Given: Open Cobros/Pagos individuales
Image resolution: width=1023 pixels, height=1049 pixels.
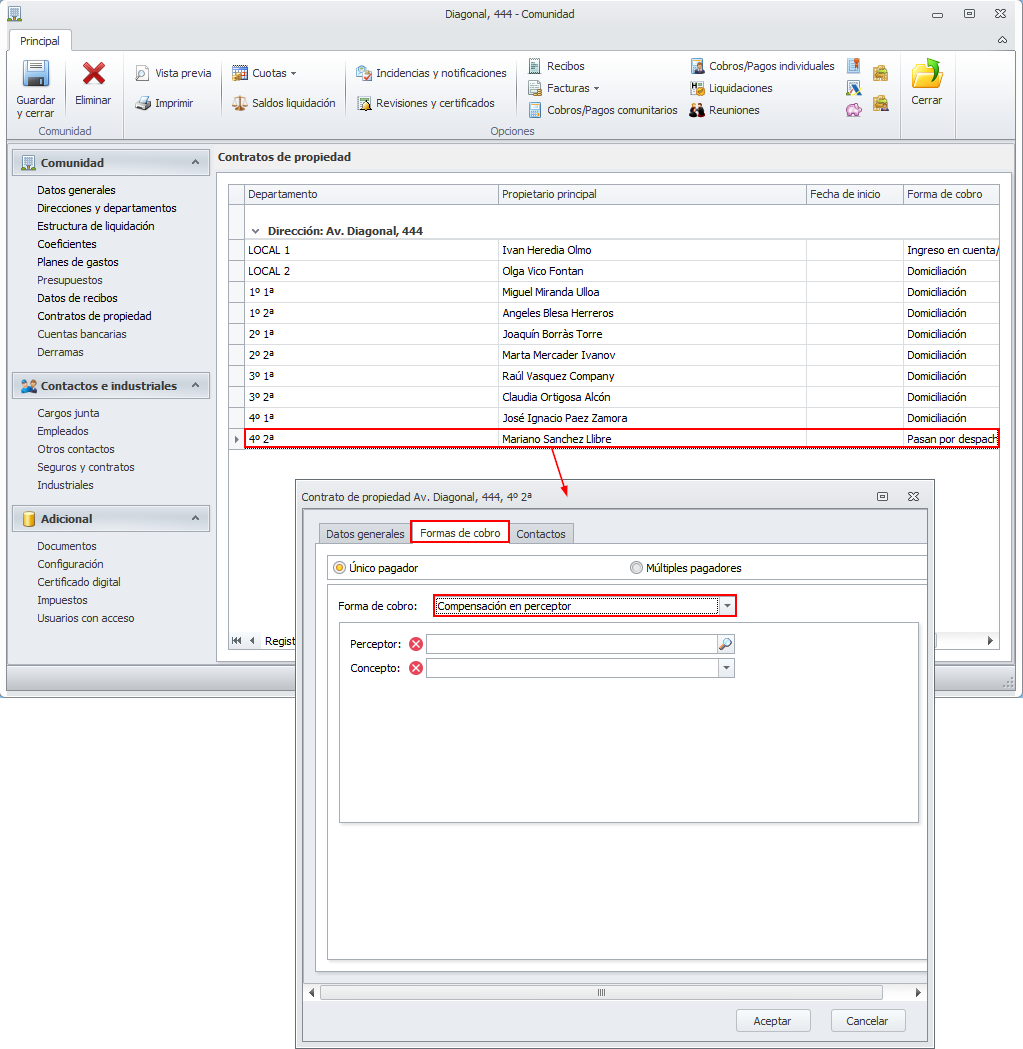Looking at the screenshot, I should pyautogui.click(x=762, y=66).
